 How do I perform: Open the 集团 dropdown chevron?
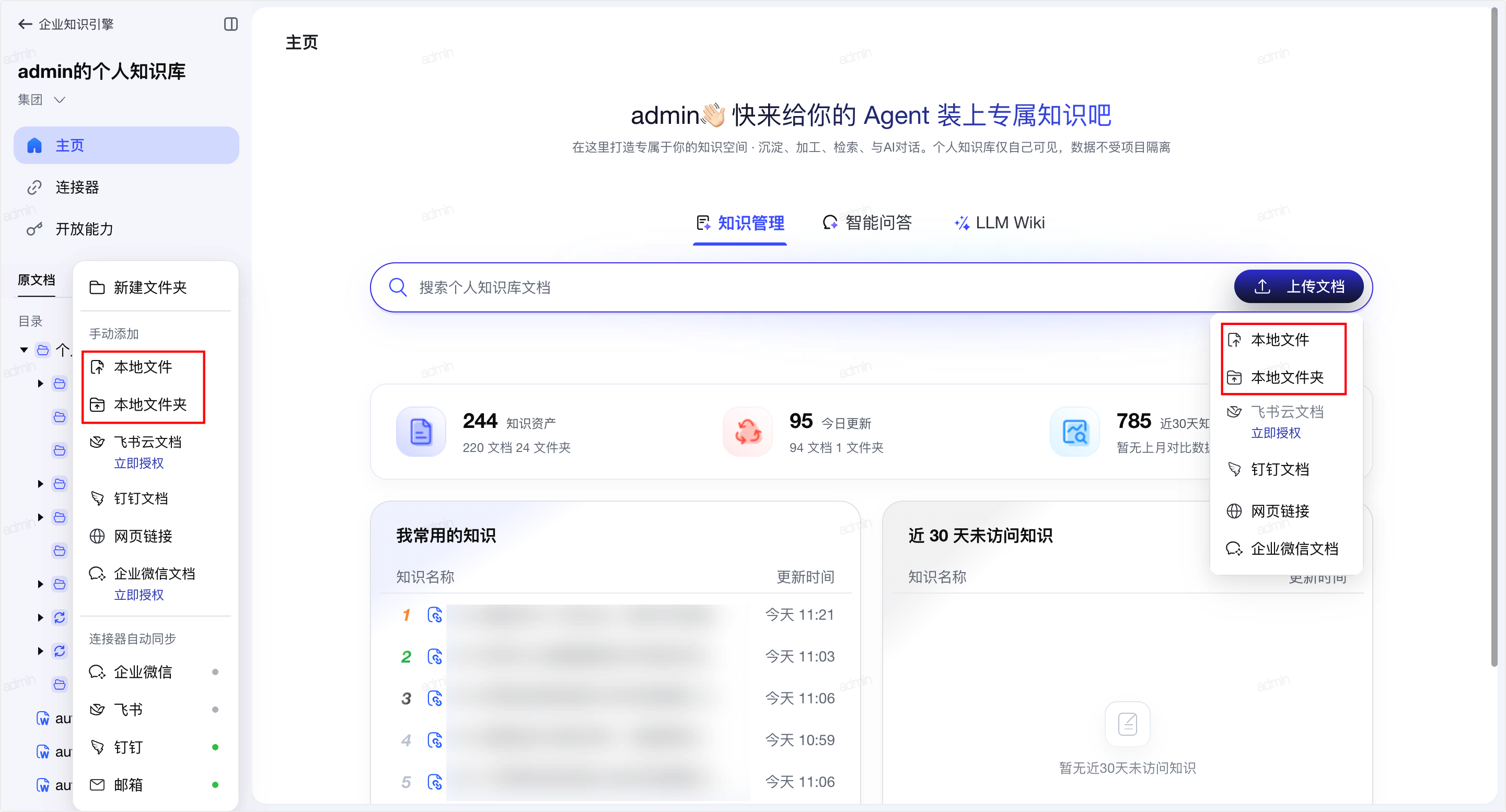[59, 100]
